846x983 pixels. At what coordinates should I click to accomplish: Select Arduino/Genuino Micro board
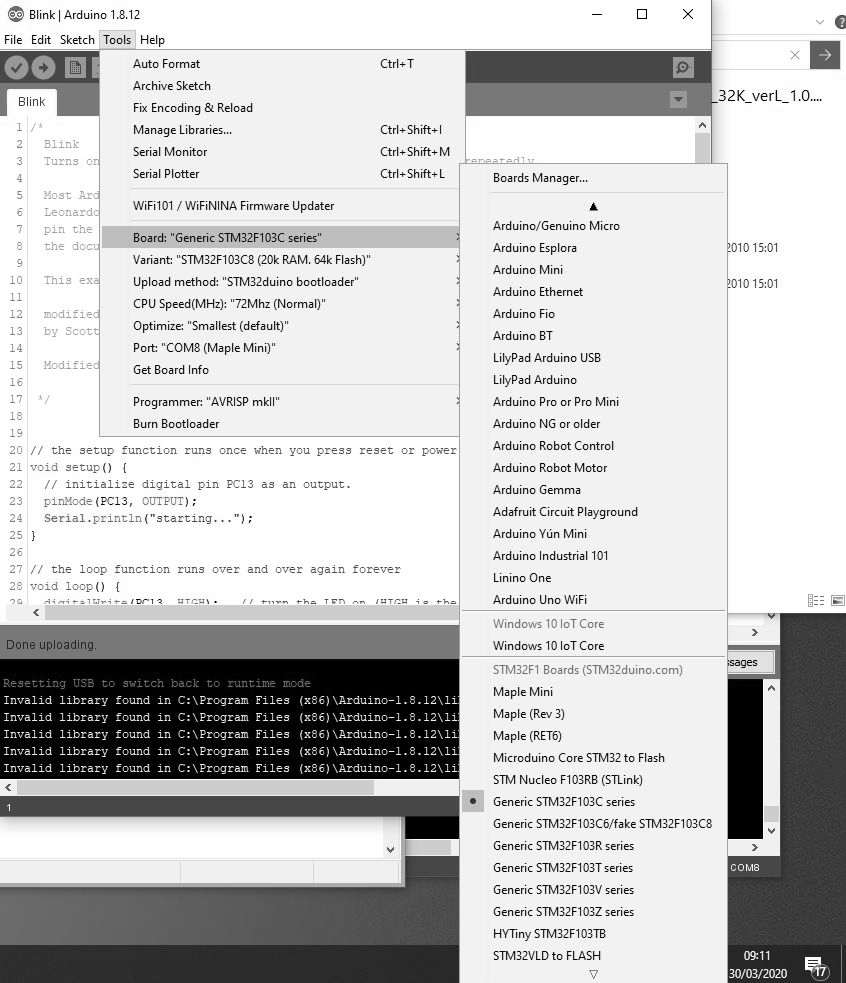pos(593,226)
